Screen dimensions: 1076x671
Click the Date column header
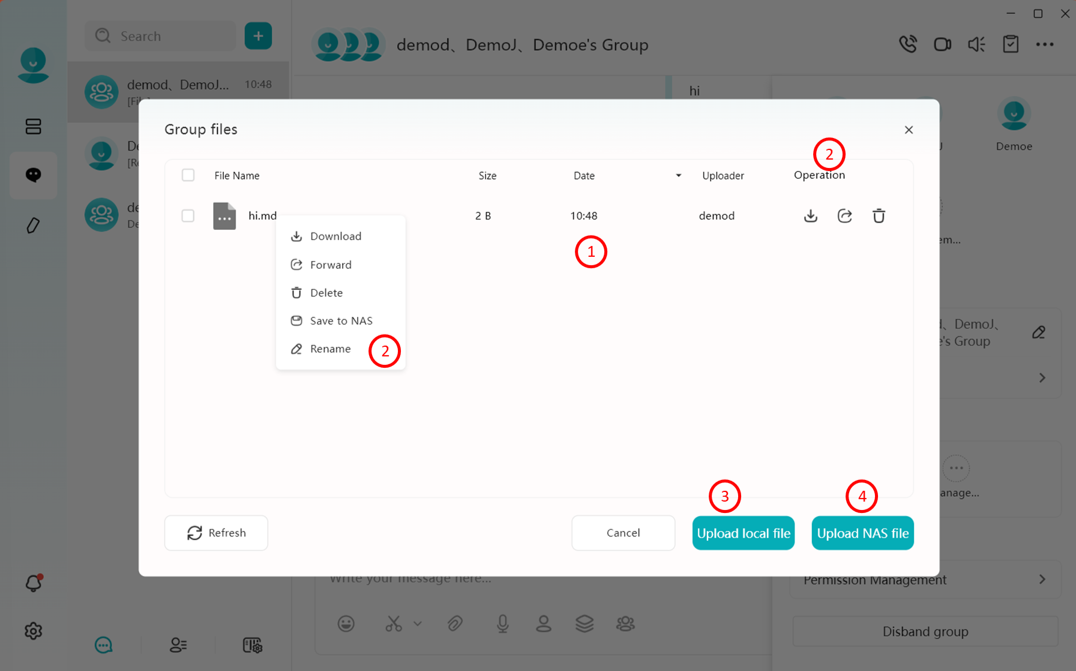pos(584,176)
